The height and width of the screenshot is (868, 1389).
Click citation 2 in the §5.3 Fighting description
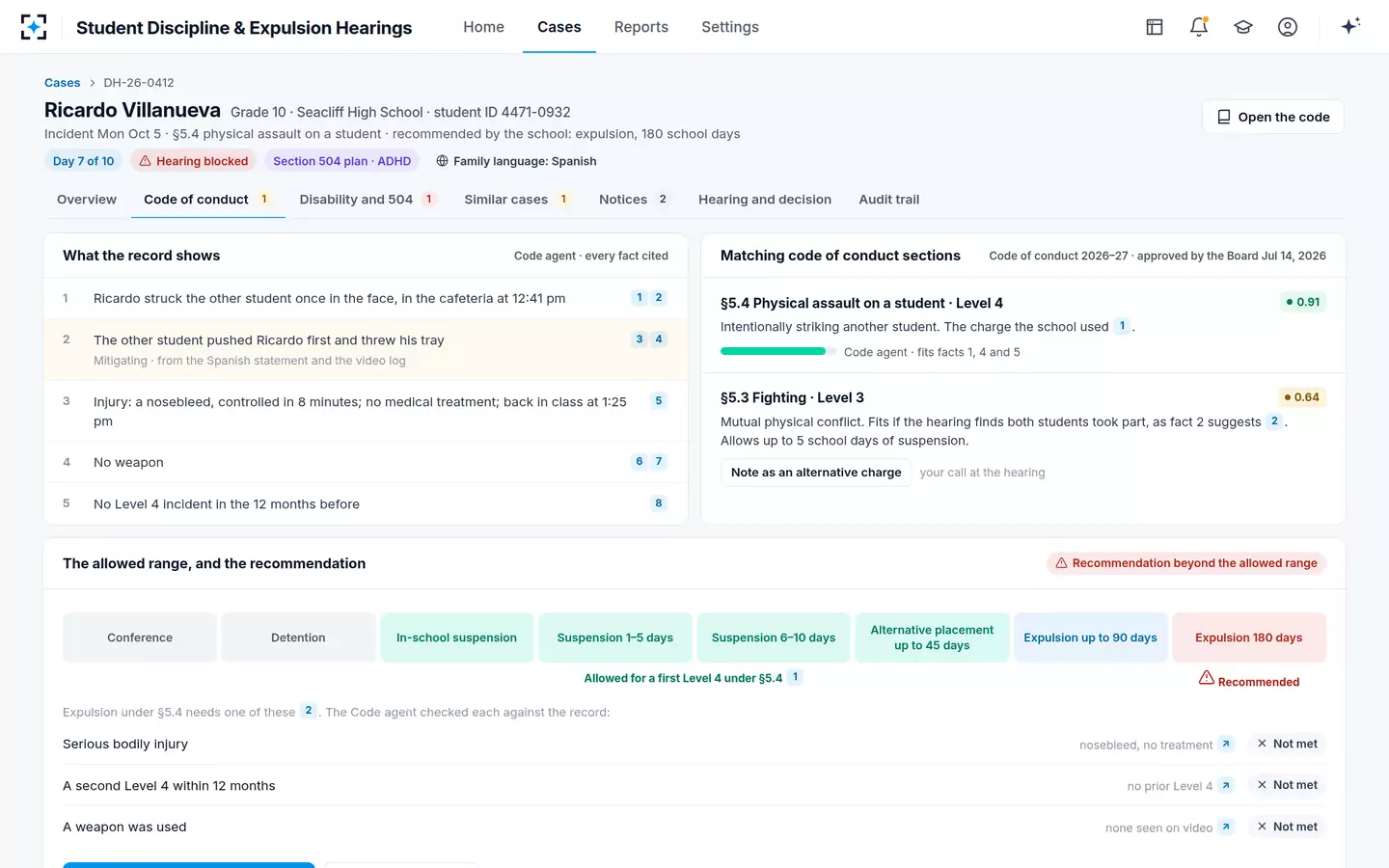1274,421
